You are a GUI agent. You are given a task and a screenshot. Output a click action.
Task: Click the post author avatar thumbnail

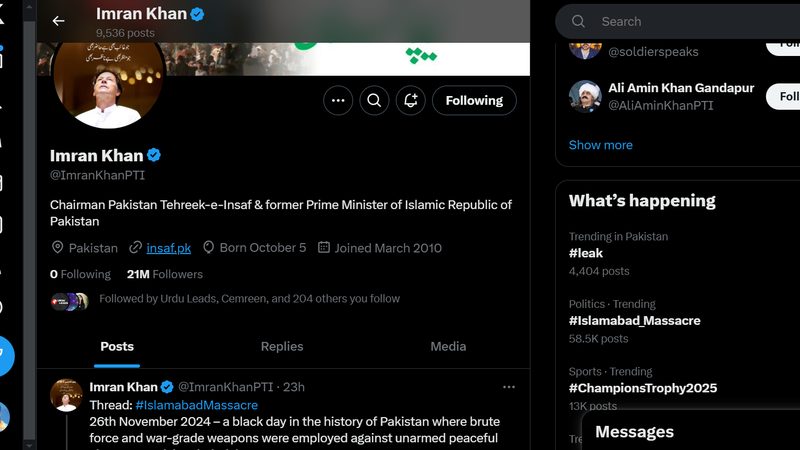[66, 395]
